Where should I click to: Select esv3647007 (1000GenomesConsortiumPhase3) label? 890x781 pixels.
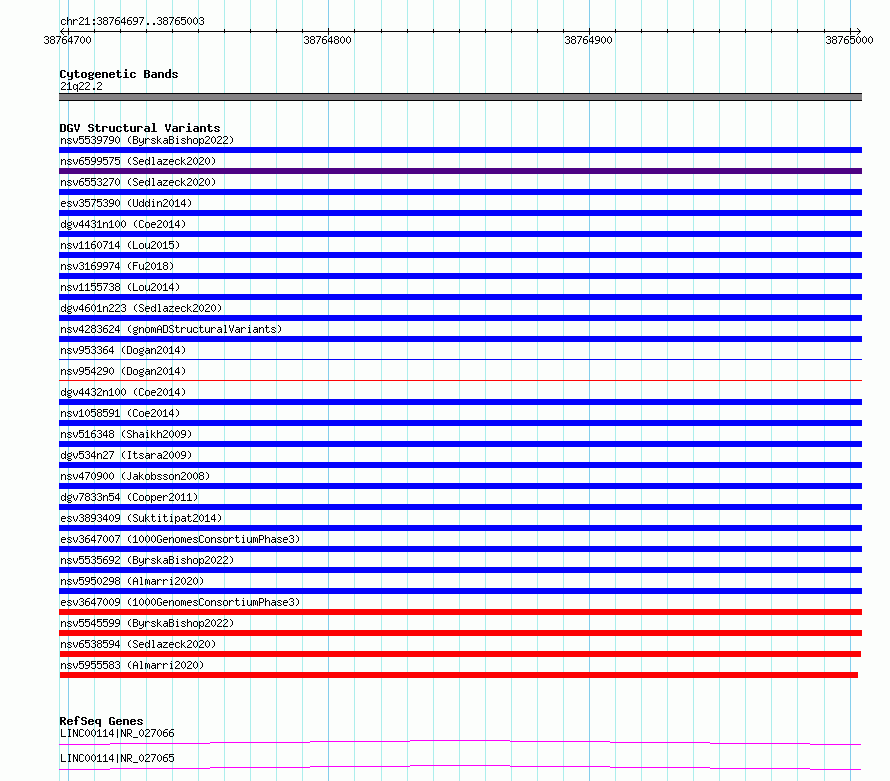coord(180,539)
